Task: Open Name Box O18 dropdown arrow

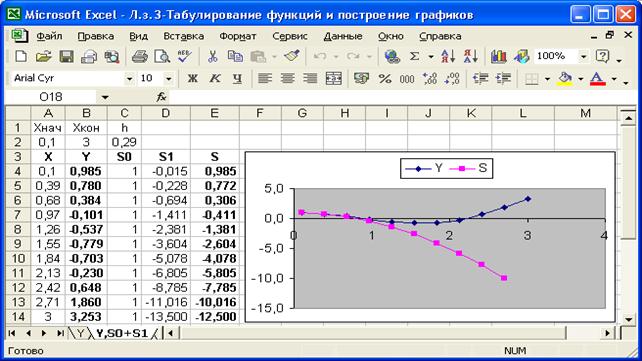Action: pos(105,97)
